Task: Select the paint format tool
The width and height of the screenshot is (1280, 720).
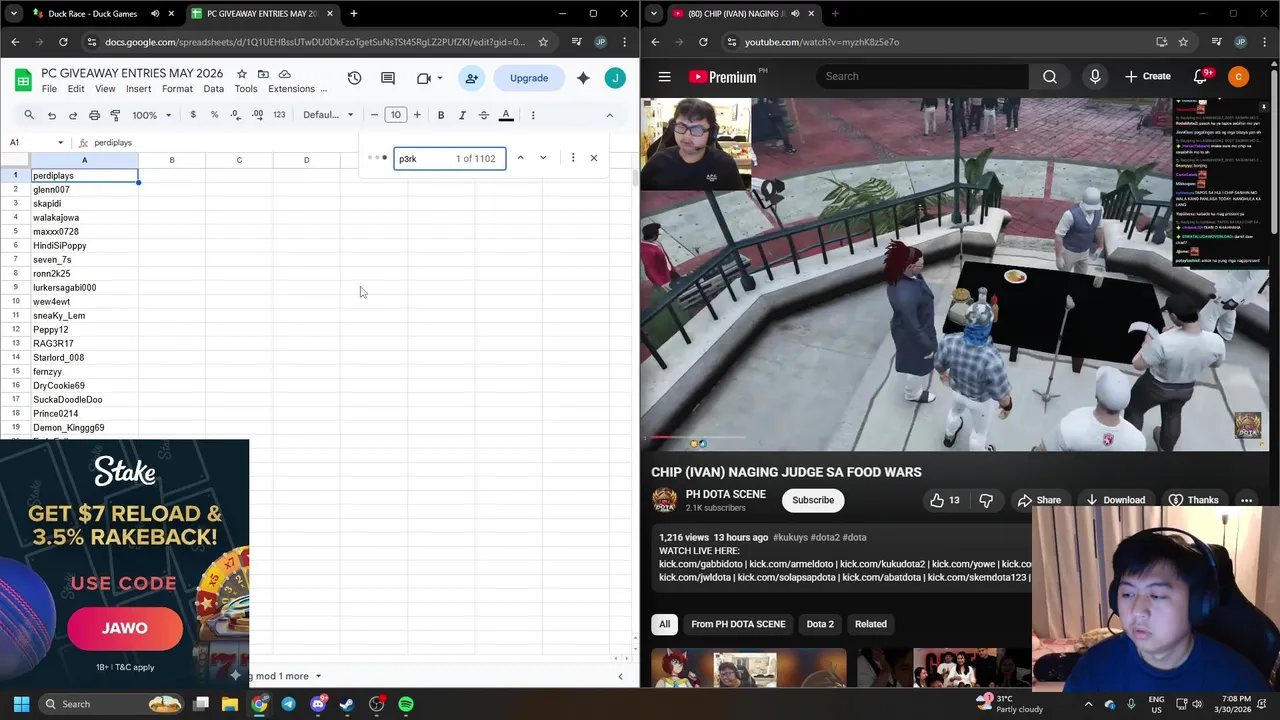Action: (x=115, y=115)
